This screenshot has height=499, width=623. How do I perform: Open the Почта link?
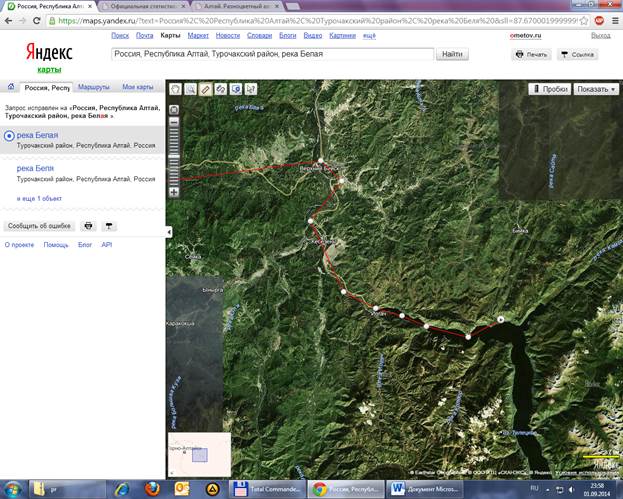click(x=145, y=36)
